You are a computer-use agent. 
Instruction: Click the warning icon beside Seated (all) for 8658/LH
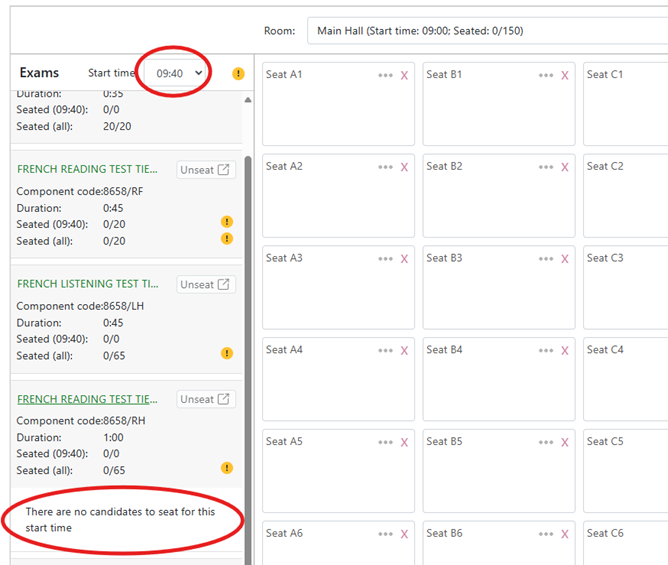(x=227, y=353)
